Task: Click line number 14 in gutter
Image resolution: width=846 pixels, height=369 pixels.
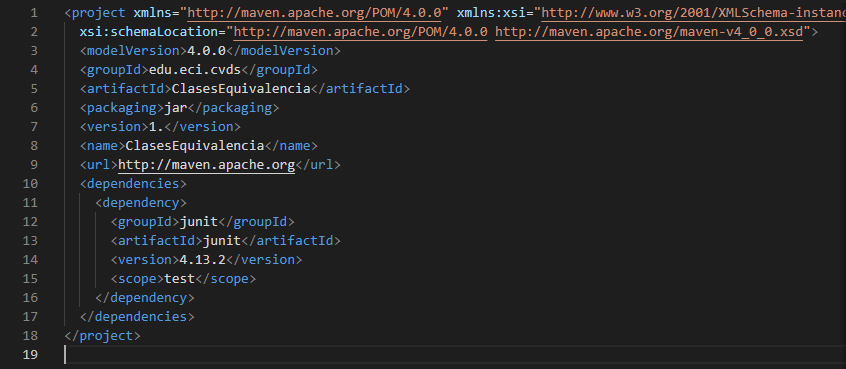Action: pyautogui.click(x=30, y=259)
